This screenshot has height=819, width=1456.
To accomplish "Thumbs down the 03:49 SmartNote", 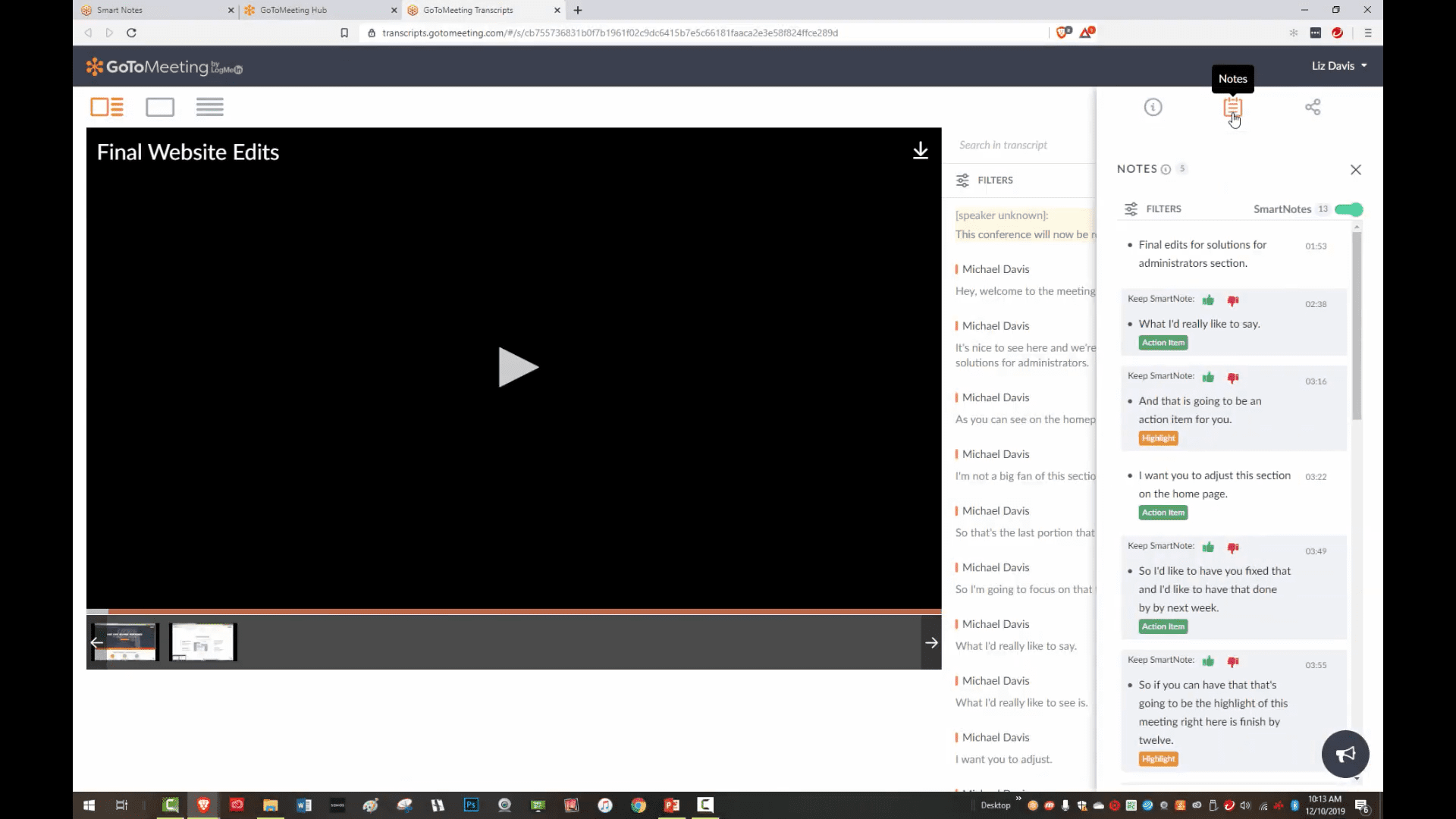I will point(1233,548).
